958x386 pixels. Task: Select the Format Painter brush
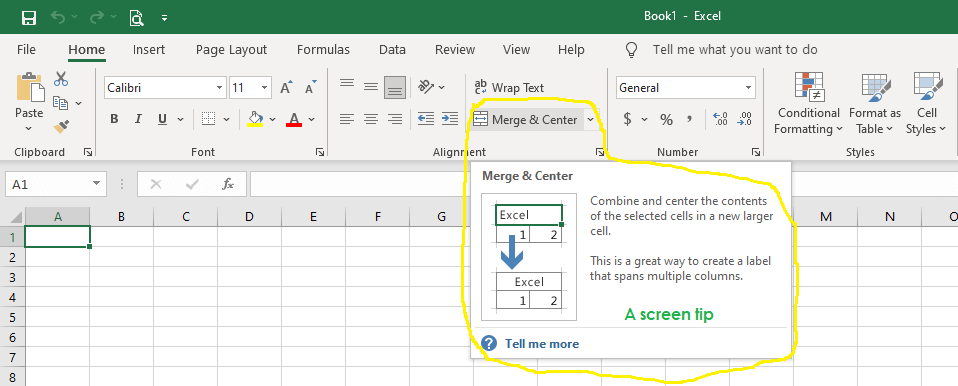[61, 126]
